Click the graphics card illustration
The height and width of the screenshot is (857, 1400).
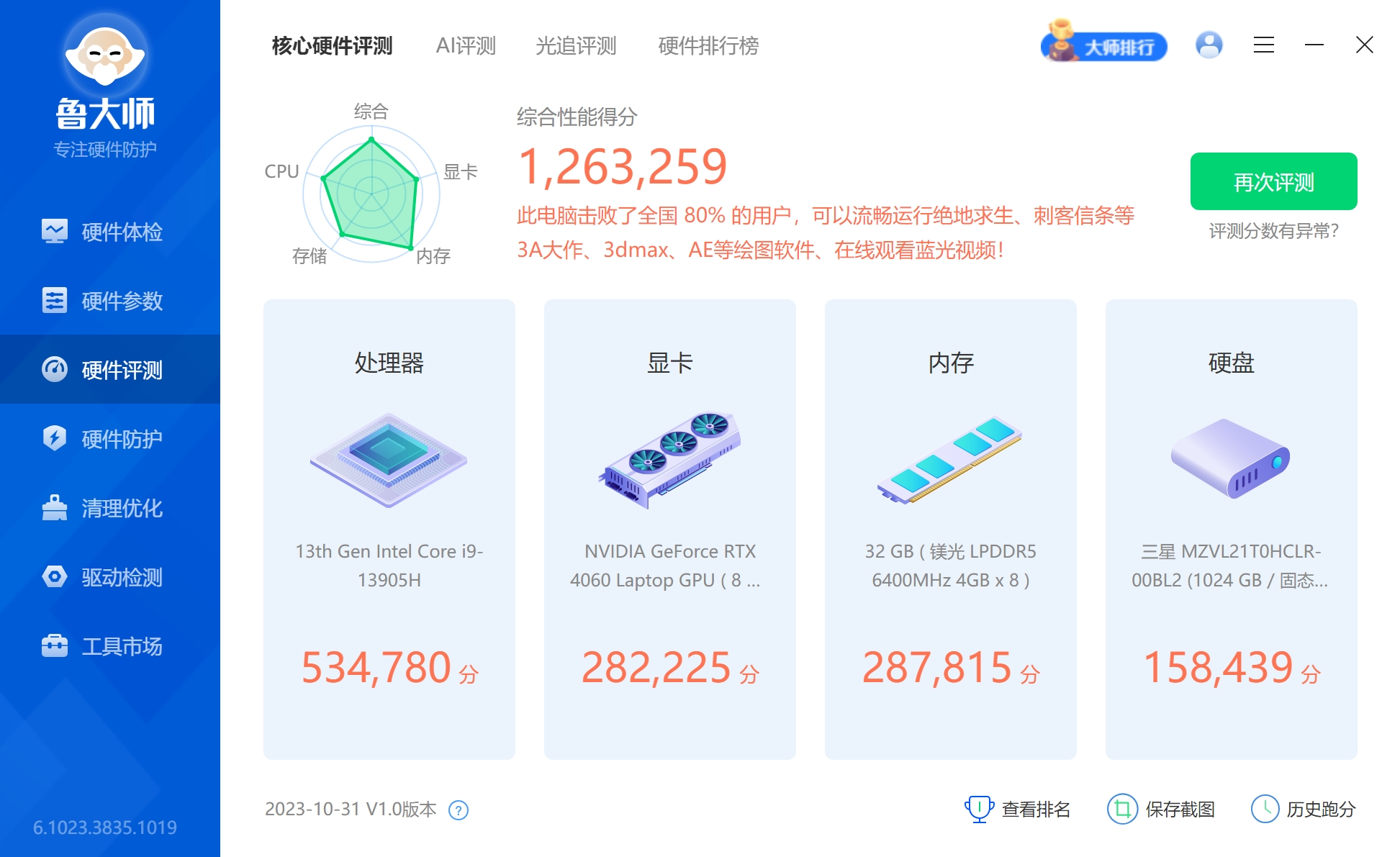(x=669, y=461)
